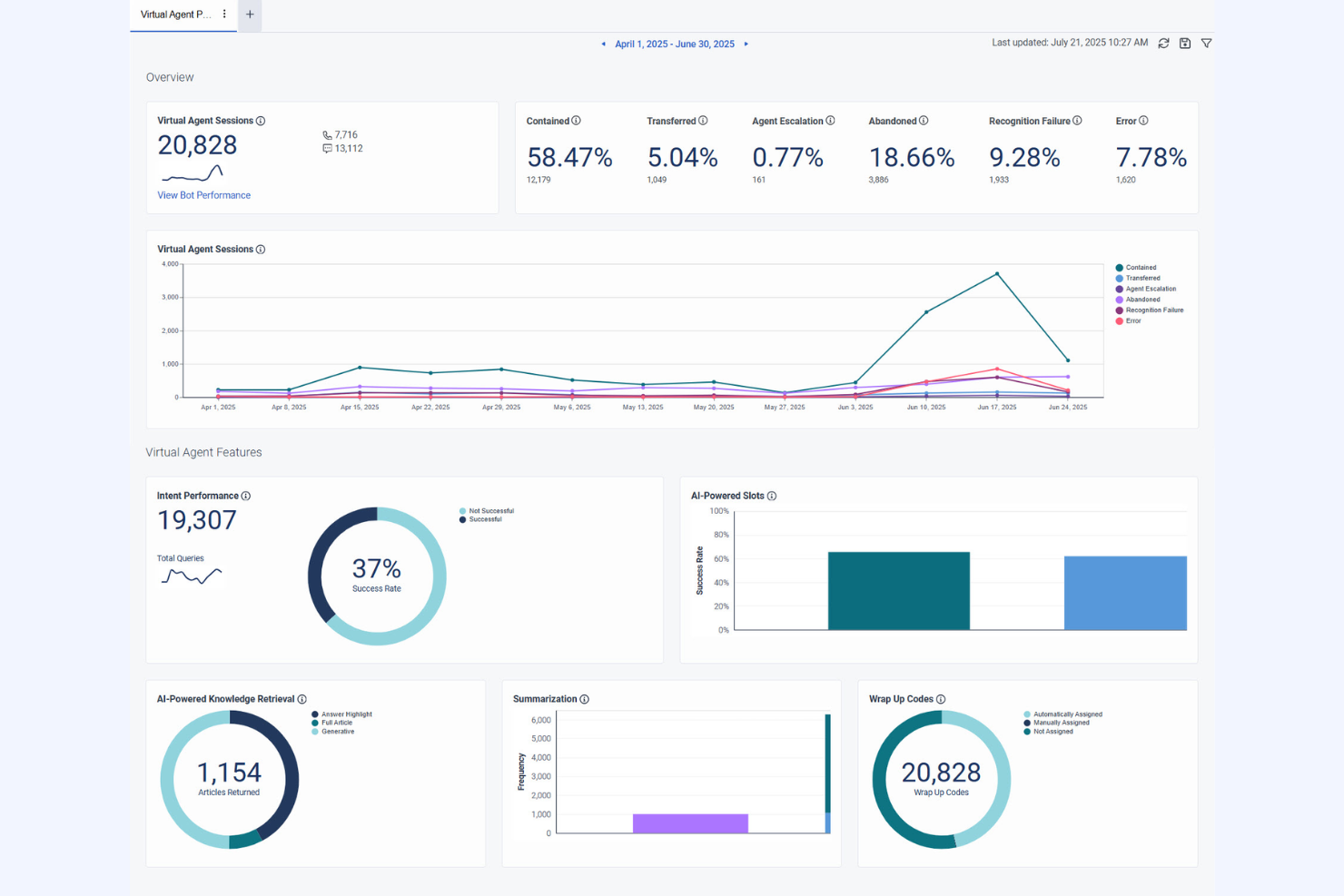The image size is (1344, 896).
Task: Click the sessions sparkline under 20,828
Action: point(192,173)
